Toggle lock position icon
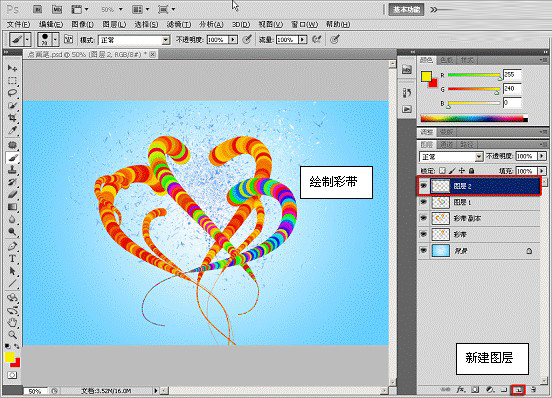This screenshot has height=398, width=552. (x=462, y=171)
